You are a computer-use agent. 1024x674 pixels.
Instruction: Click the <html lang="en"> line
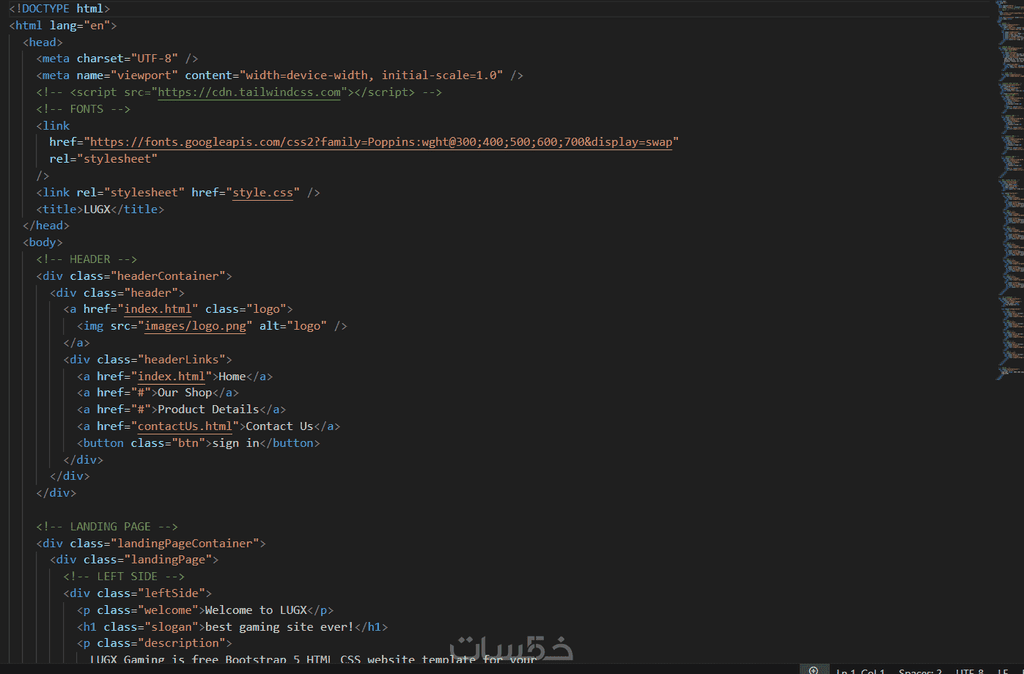tap(63, 25)
